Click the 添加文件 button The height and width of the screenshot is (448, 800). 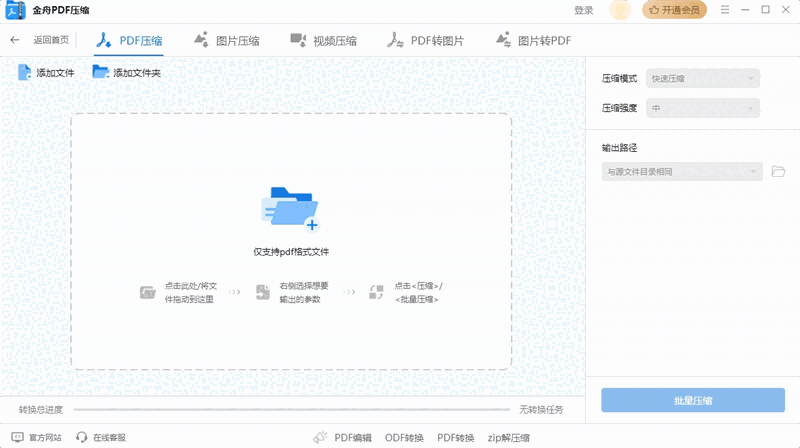[46, 72]
